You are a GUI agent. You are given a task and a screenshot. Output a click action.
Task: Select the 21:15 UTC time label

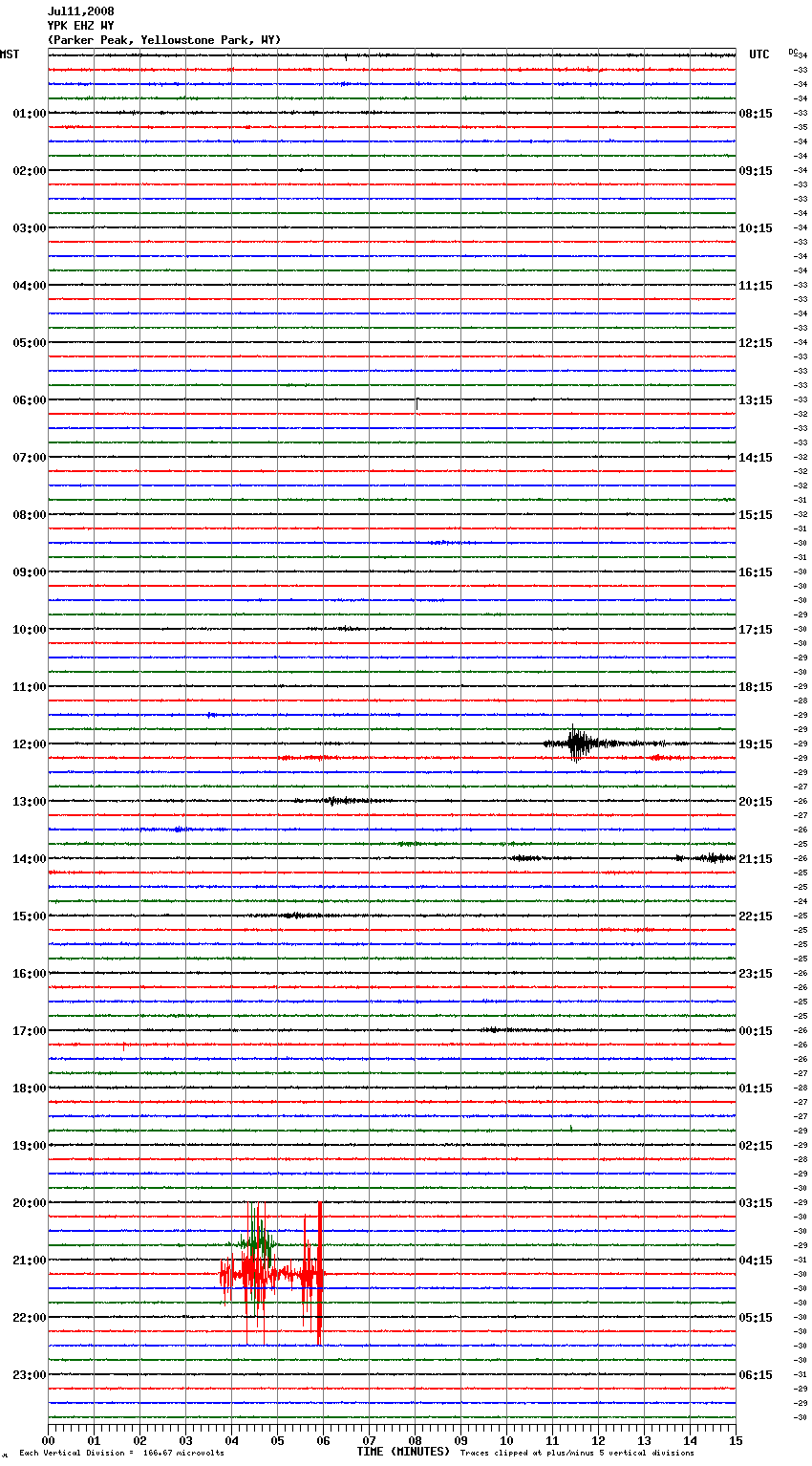(756, 859)
